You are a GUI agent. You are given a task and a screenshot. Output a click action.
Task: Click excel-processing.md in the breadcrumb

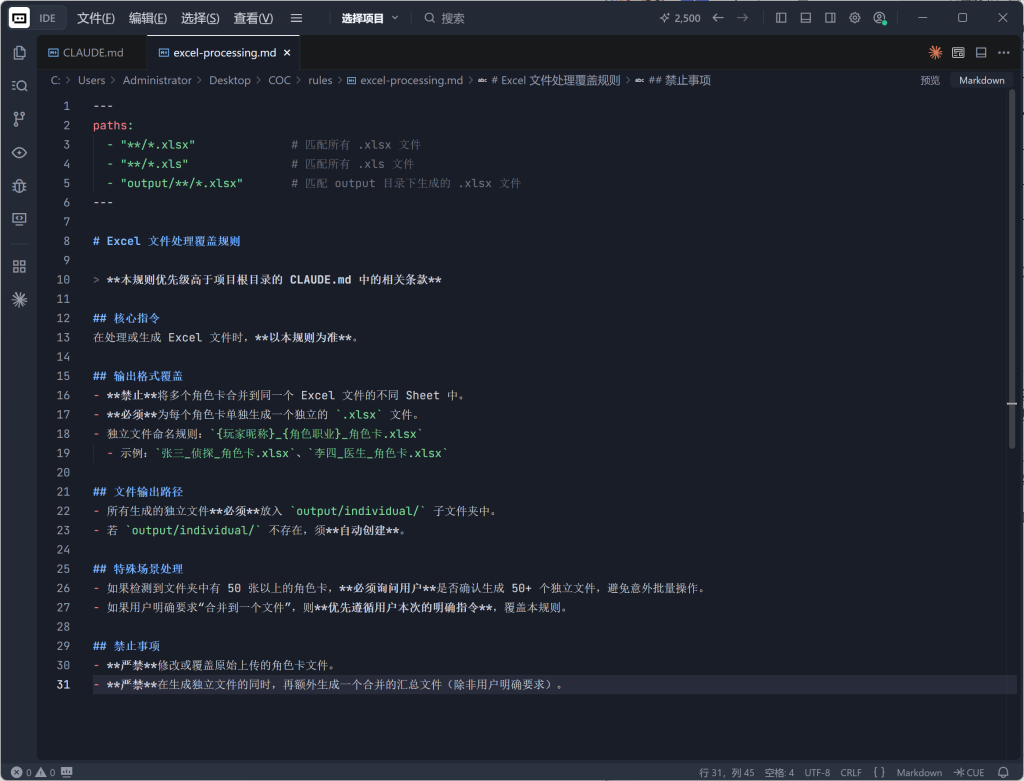[405, 80]
